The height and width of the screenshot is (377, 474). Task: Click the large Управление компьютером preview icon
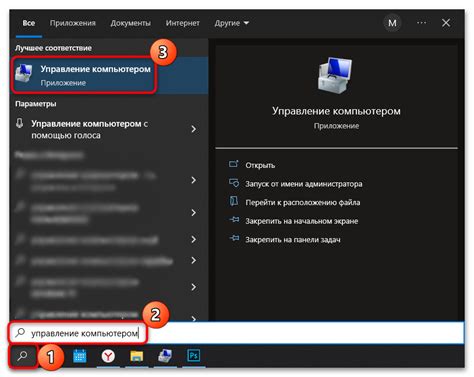334,76
